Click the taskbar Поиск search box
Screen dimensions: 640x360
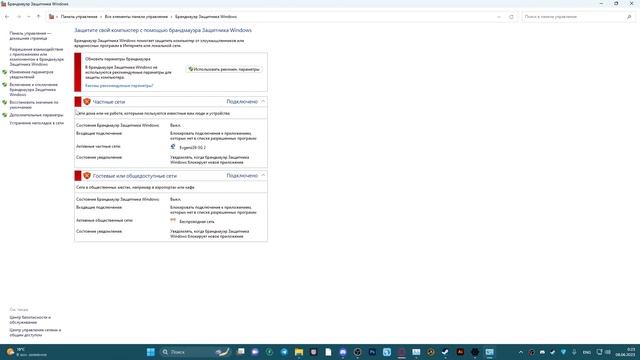click(195, 352)
